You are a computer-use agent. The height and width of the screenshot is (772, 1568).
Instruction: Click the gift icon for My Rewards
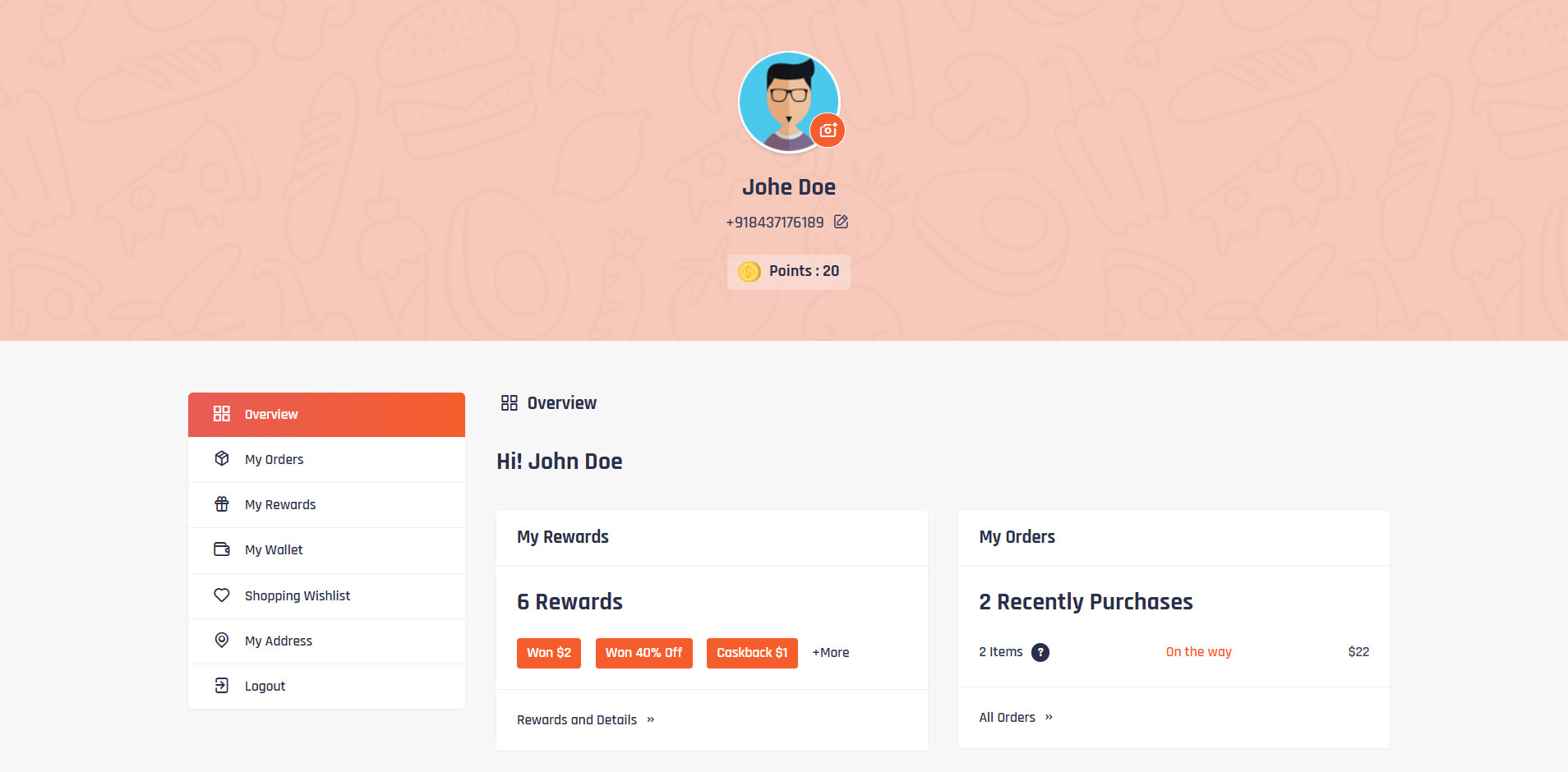[x=222, y=504]
